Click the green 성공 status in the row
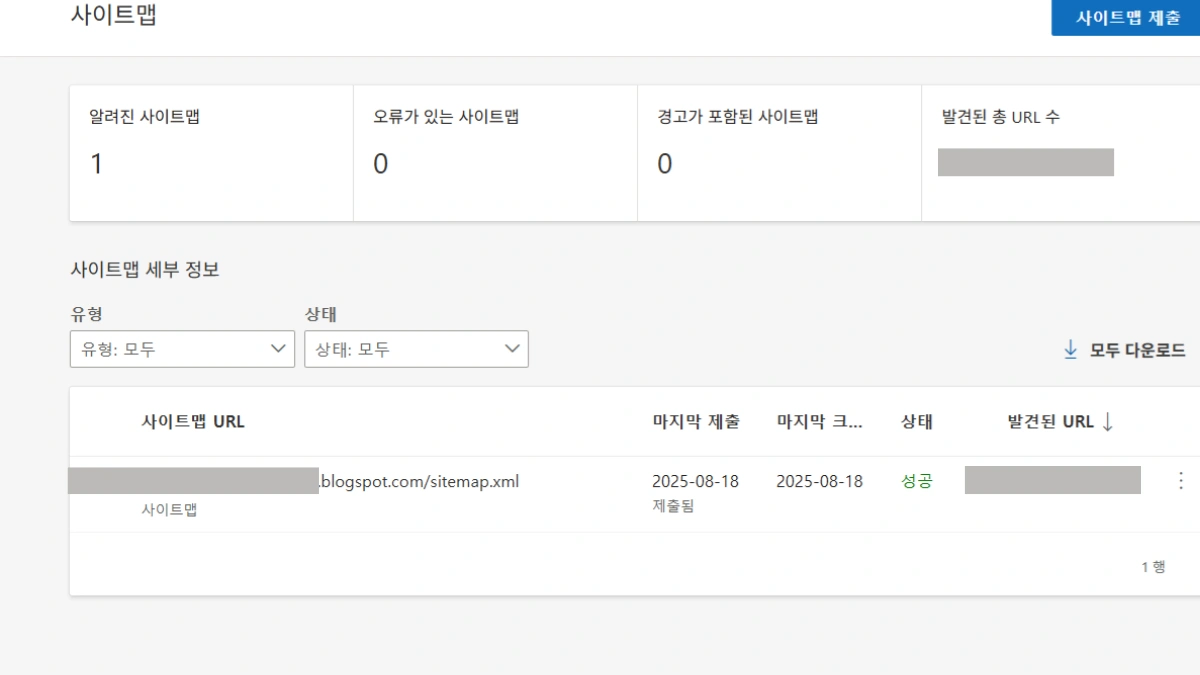Viewport: 1200px width, 675px height. (x=916, y=481)
